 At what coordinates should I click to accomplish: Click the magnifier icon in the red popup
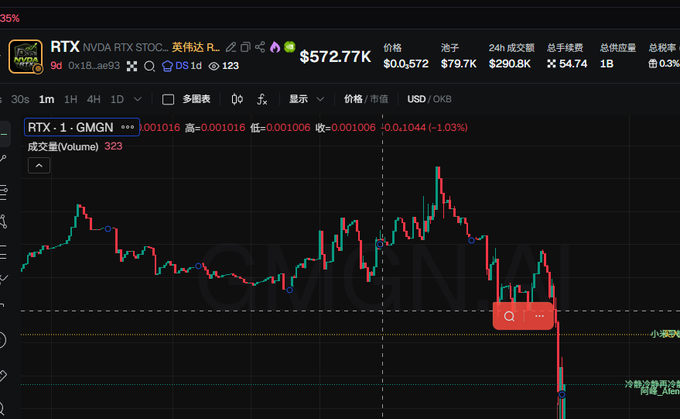click(x=509, y=316)
